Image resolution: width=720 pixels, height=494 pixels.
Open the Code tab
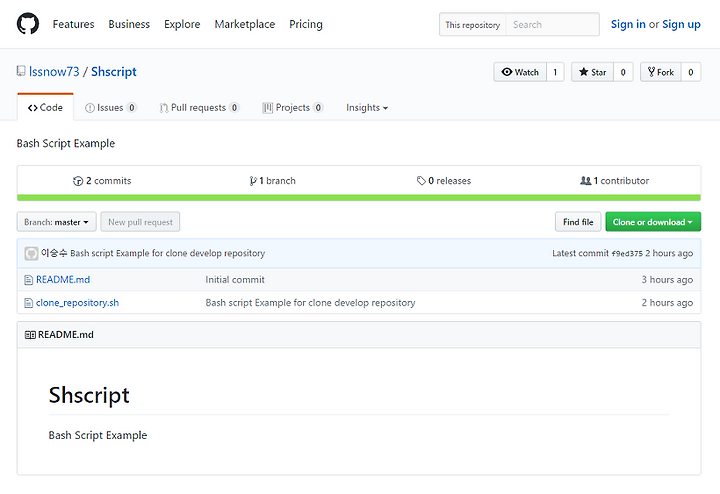click(x=45, y=107)
